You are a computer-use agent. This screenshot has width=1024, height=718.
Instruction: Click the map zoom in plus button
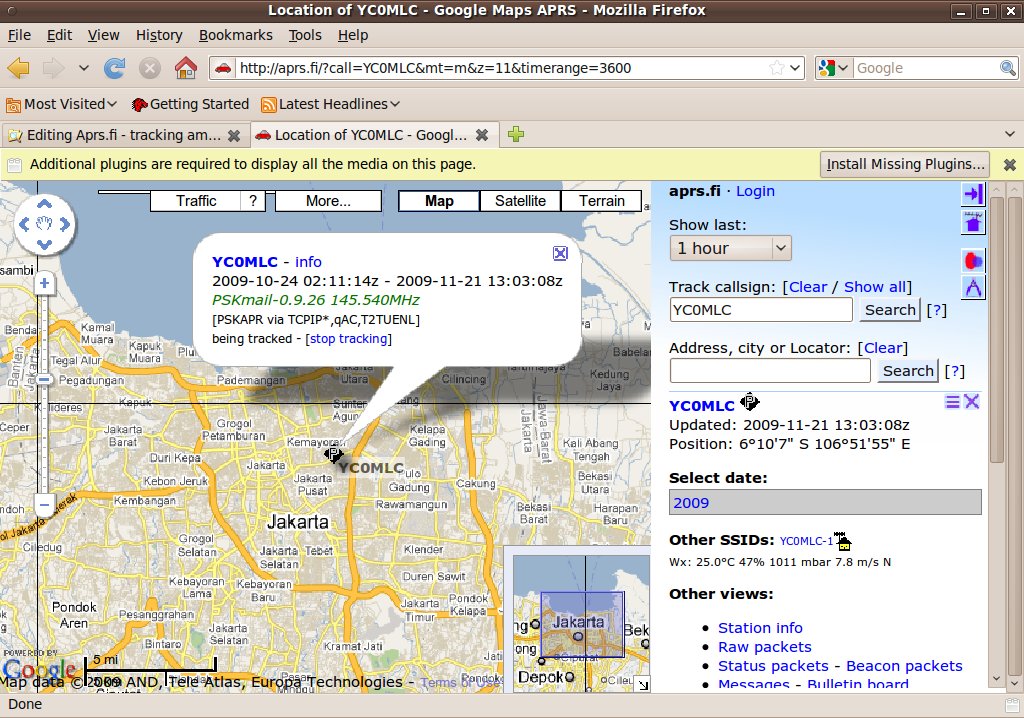43,284
